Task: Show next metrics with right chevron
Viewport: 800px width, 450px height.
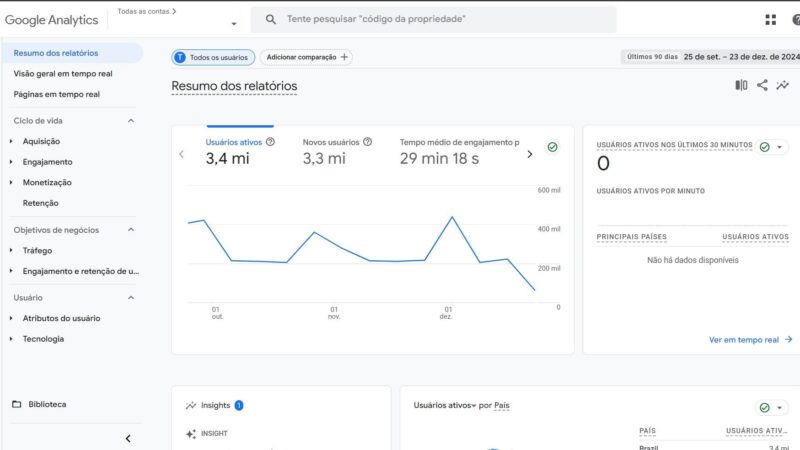Action: [530, 154]
